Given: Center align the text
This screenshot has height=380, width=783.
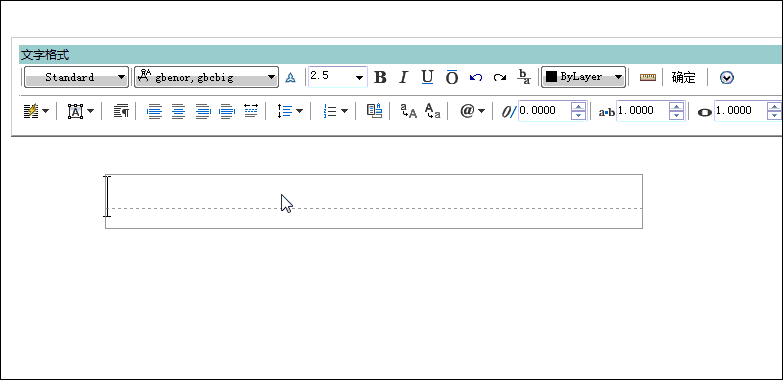Looking at the screenshot, I should [178, 111].
